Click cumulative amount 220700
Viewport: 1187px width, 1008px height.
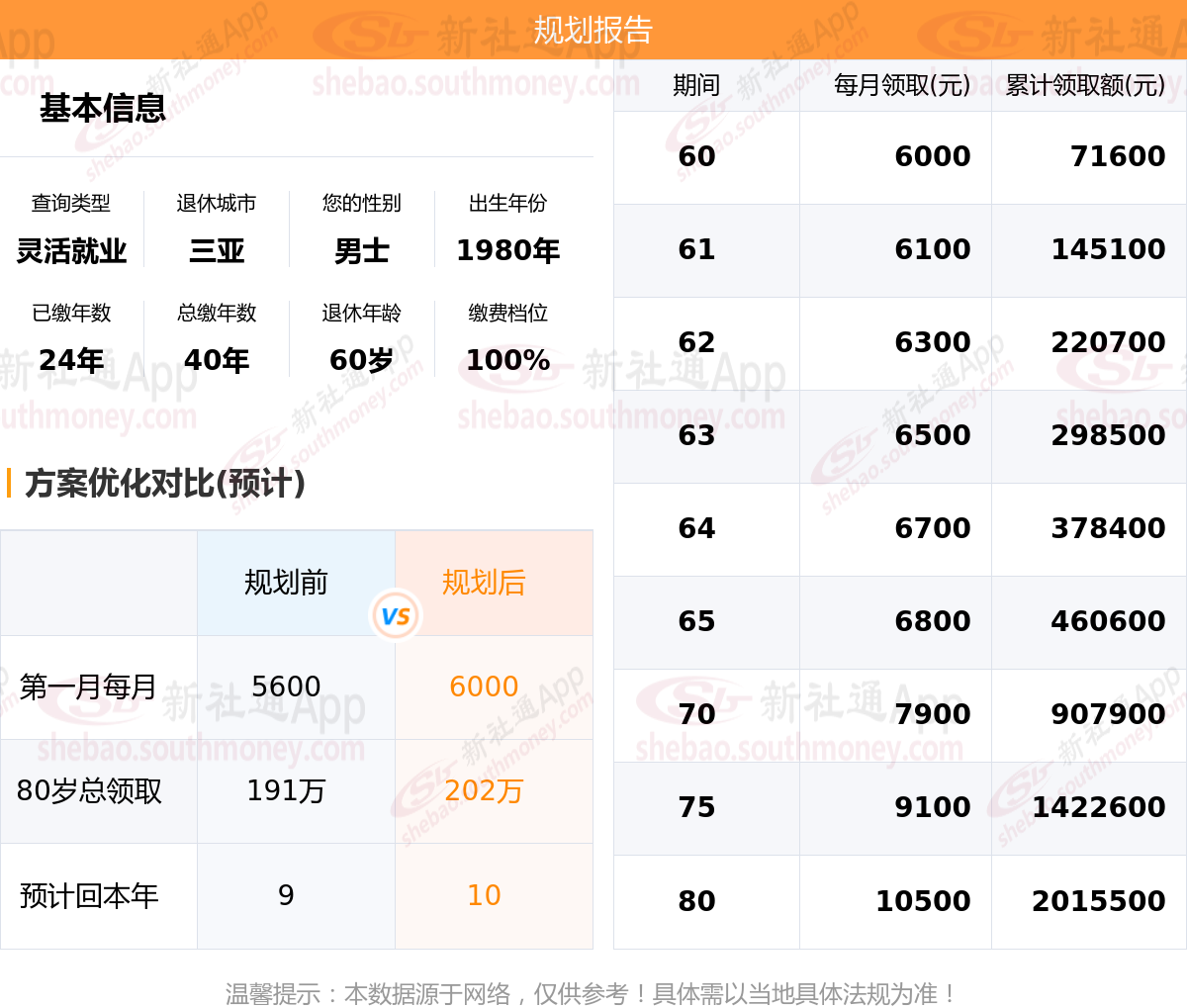1109,342
